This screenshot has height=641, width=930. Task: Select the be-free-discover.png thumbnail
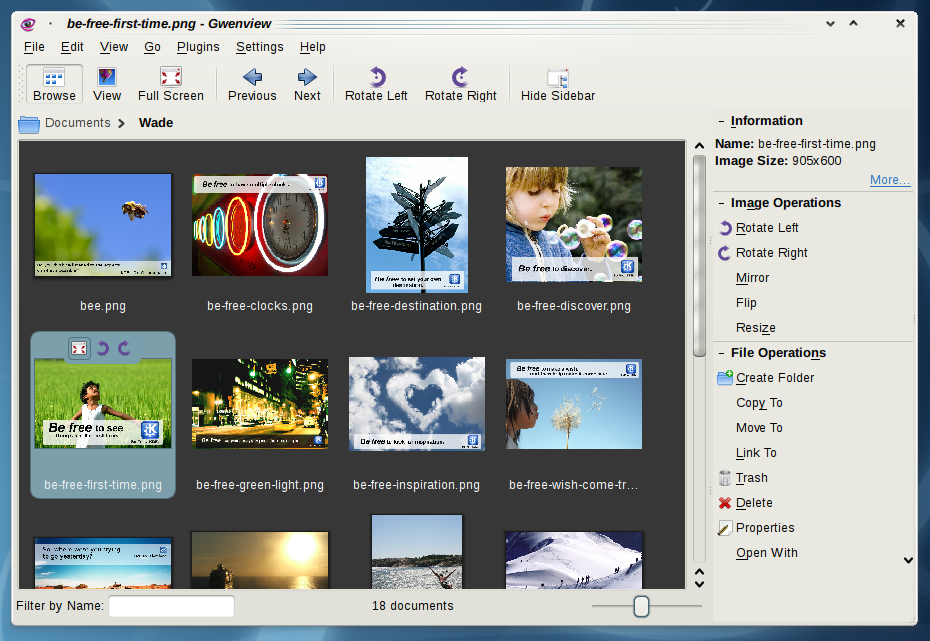pyautogui.click(x=574, y=224)
